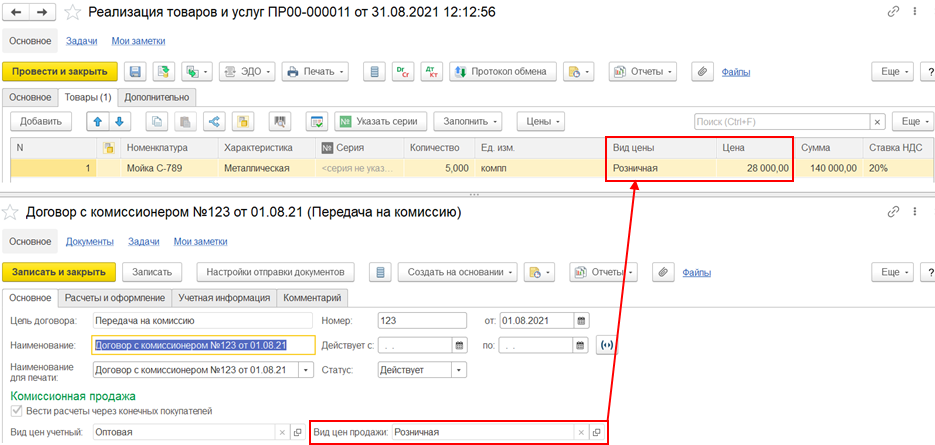Open Создать на основании dropdown
This screenshot has width=935, height=445.
pos(458,271)
